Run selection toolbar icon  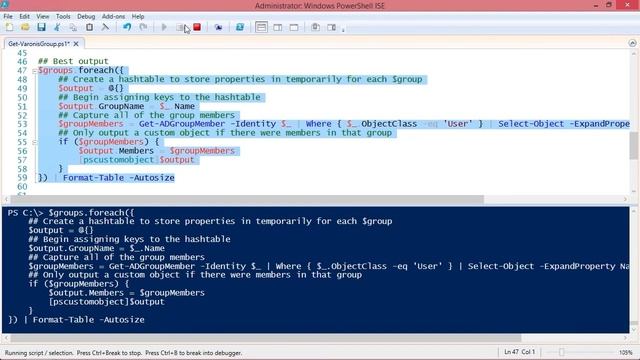coord(180,27)
